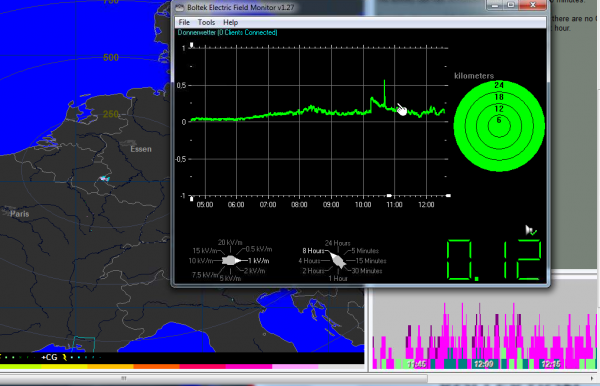The height and width of the screenshot is (386, 600).
Task: Set field scale to 20 kV/m
Action: tap(230, 243)
